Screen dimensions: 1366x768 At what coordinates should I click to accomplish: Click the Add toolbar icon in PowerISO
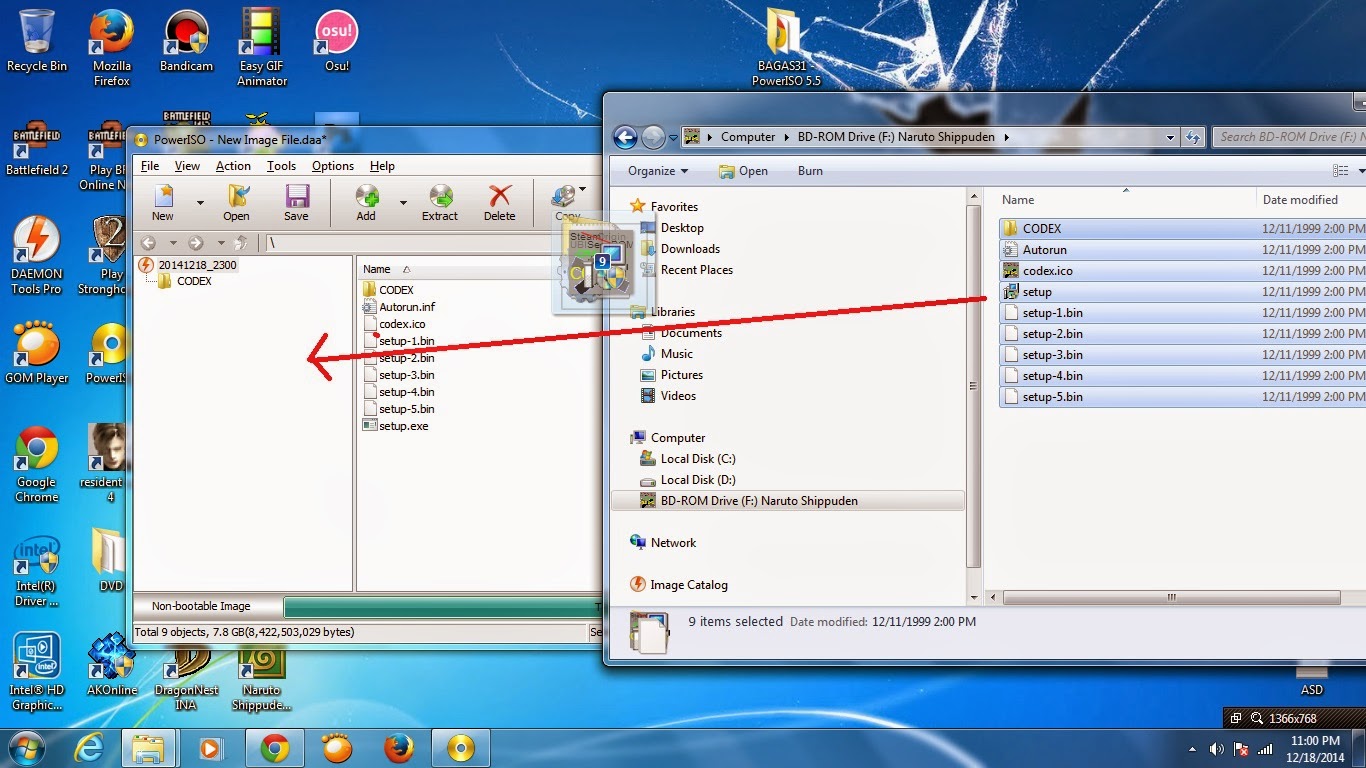367,202
